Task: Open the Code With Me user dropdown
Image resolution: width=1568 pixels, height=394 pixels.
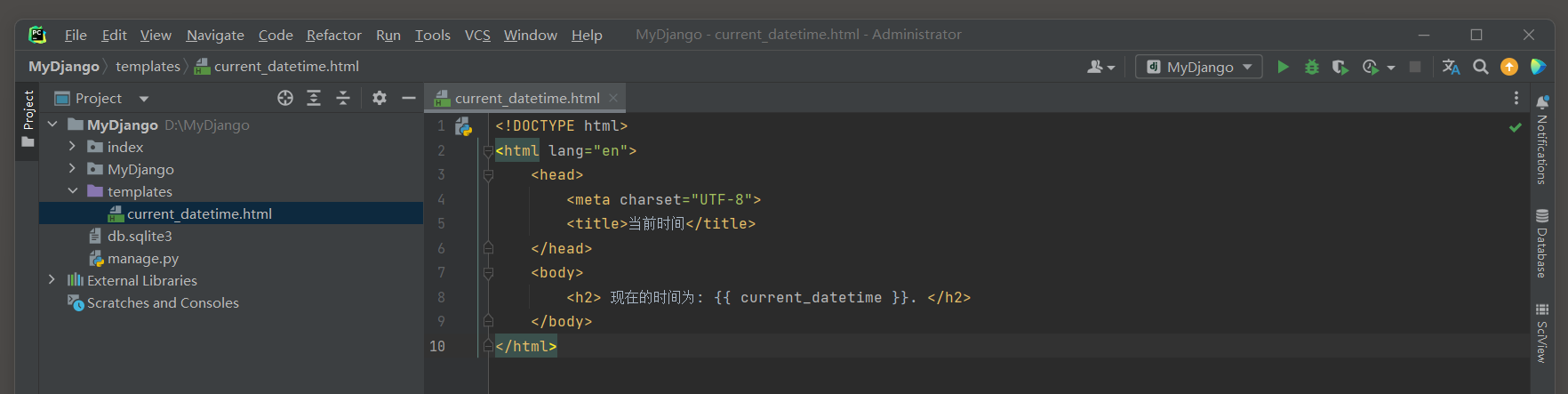Action: [x=1101, y=67]
